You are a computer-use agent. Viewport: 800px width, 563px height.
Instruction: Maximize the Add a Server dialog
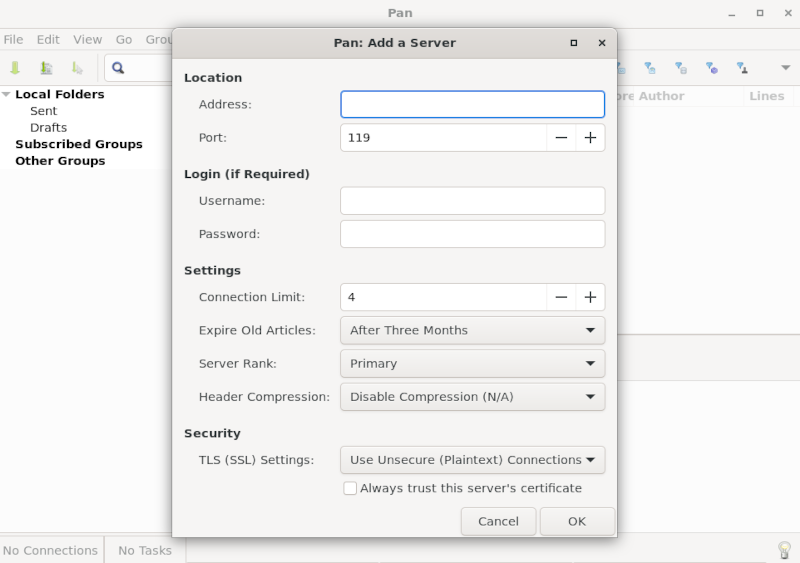click(573, 43)
